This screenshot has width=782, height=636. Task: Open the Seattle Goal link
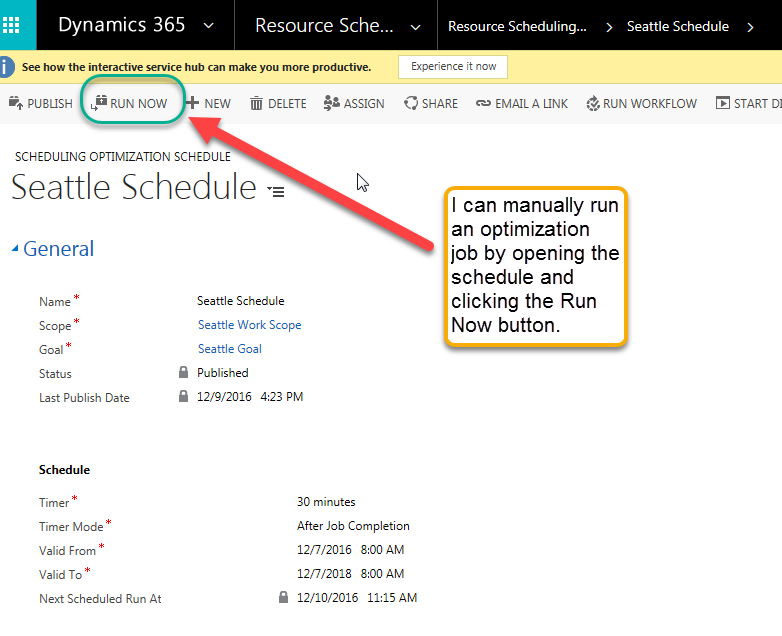pyautogui.click(x=229, y=349)
